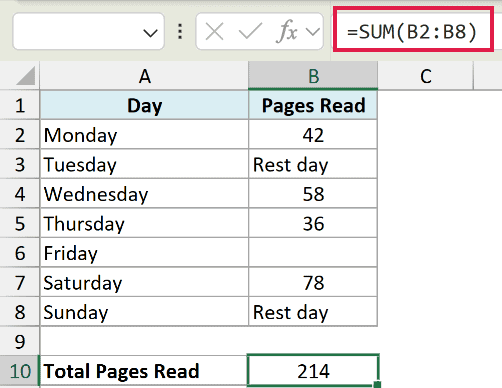Select row 4 header
Image resolution: width=502 pixels, height=388 pixels.
click(20, 194)
